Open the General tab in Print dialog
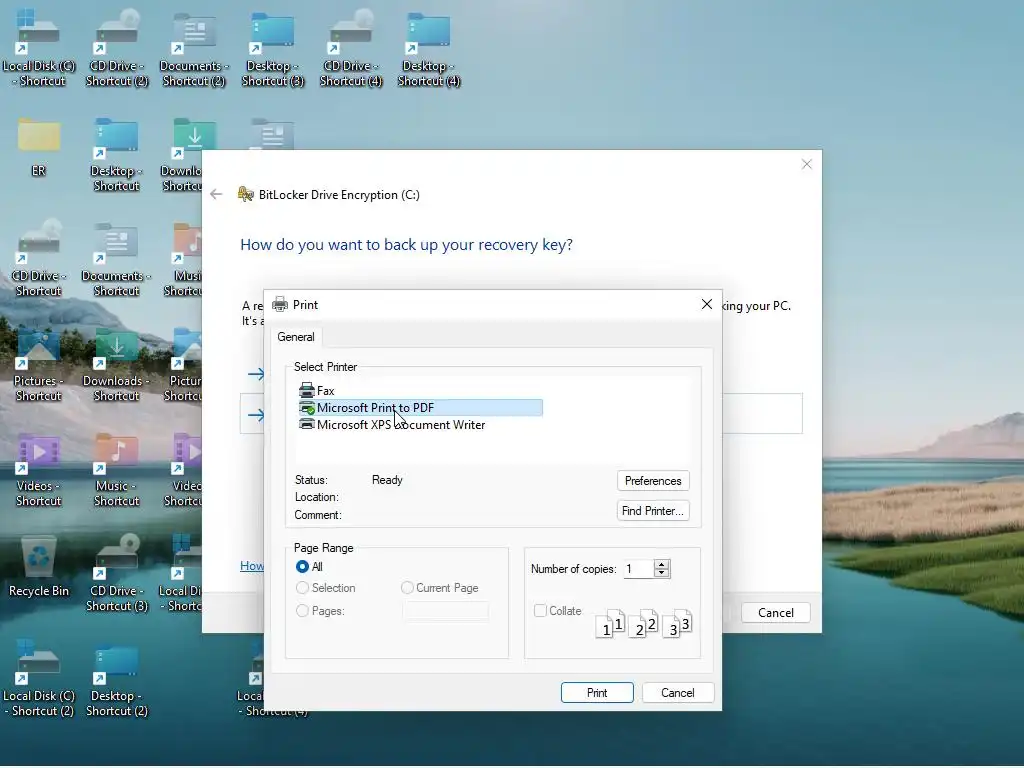This screenshot has width=1024, height=768. pos(296,337)
